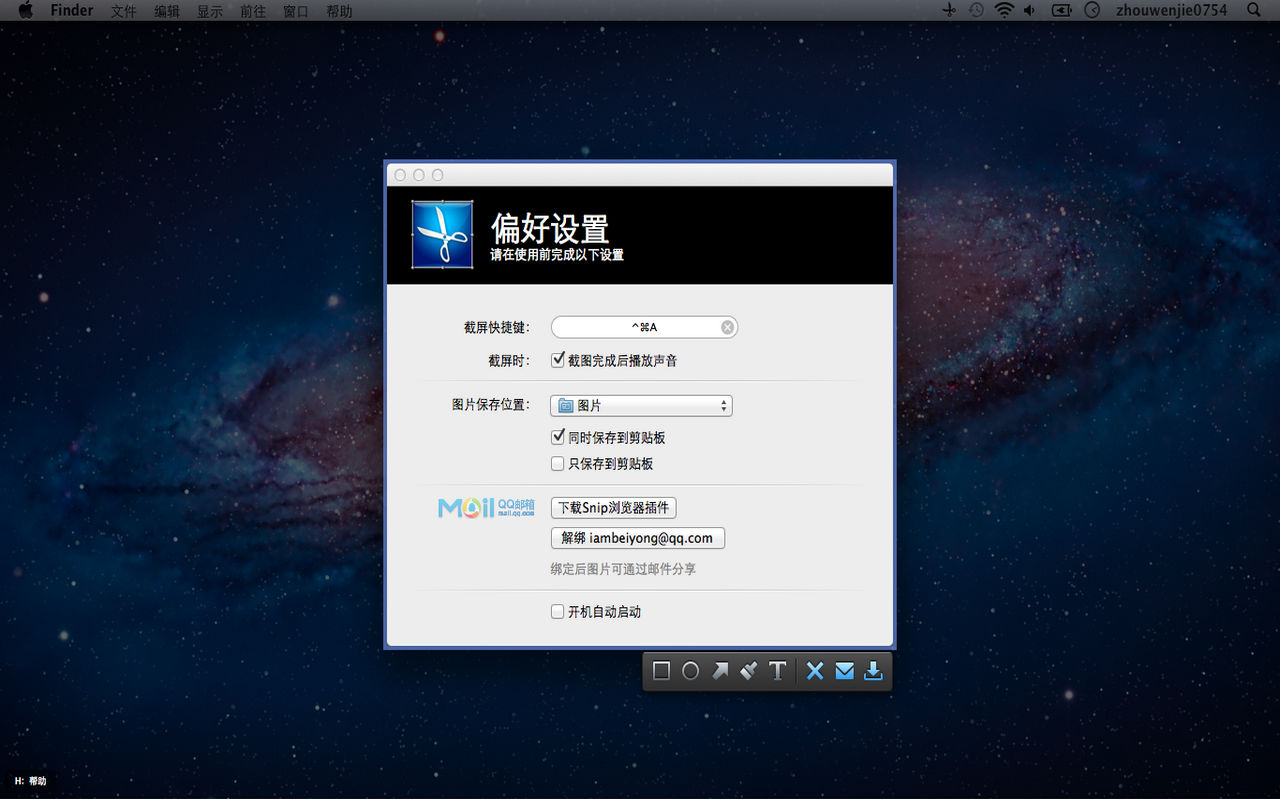
Task: Click the screenshot shortcut input field
Action: (x=644, y=327)
